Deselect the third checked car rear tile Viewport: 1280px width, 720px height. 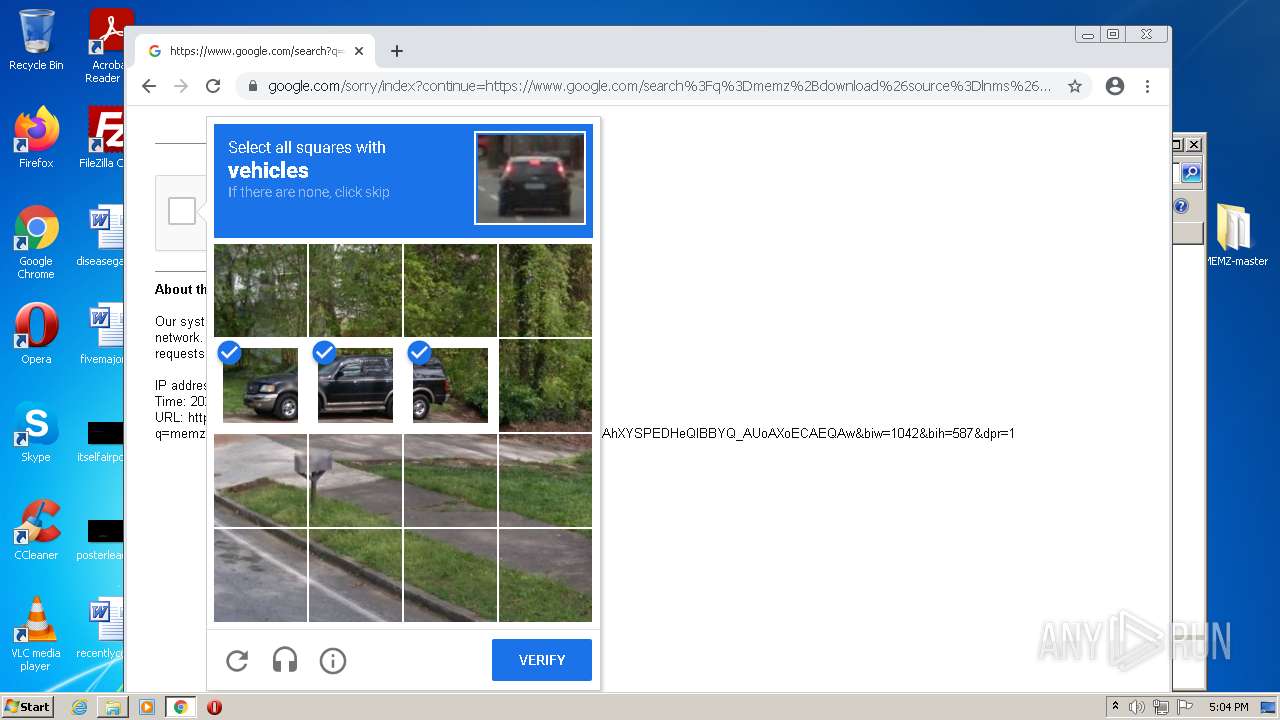tap(450, 385)
